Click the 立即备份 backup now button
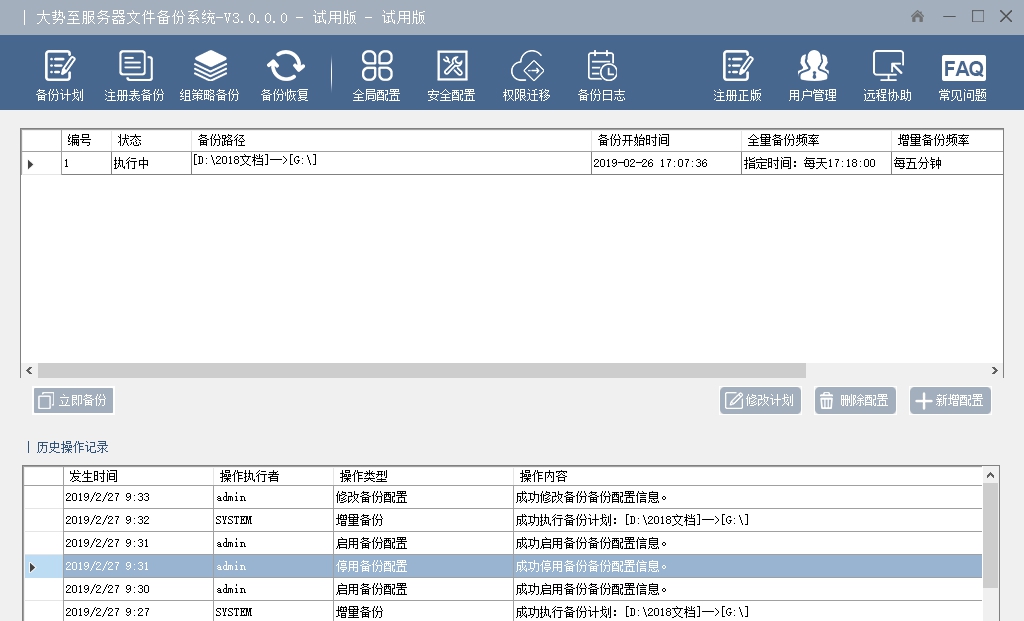The image size is (1024, 621). (x=72, y=400)
